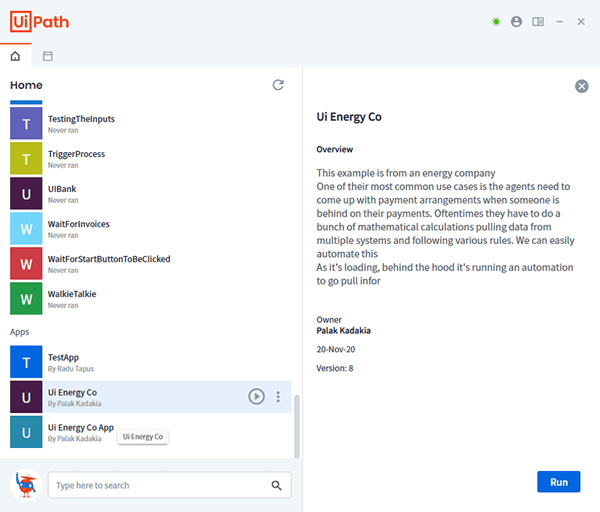
Task: Switch to the calendar reminders tab
Action: (48, 56)
